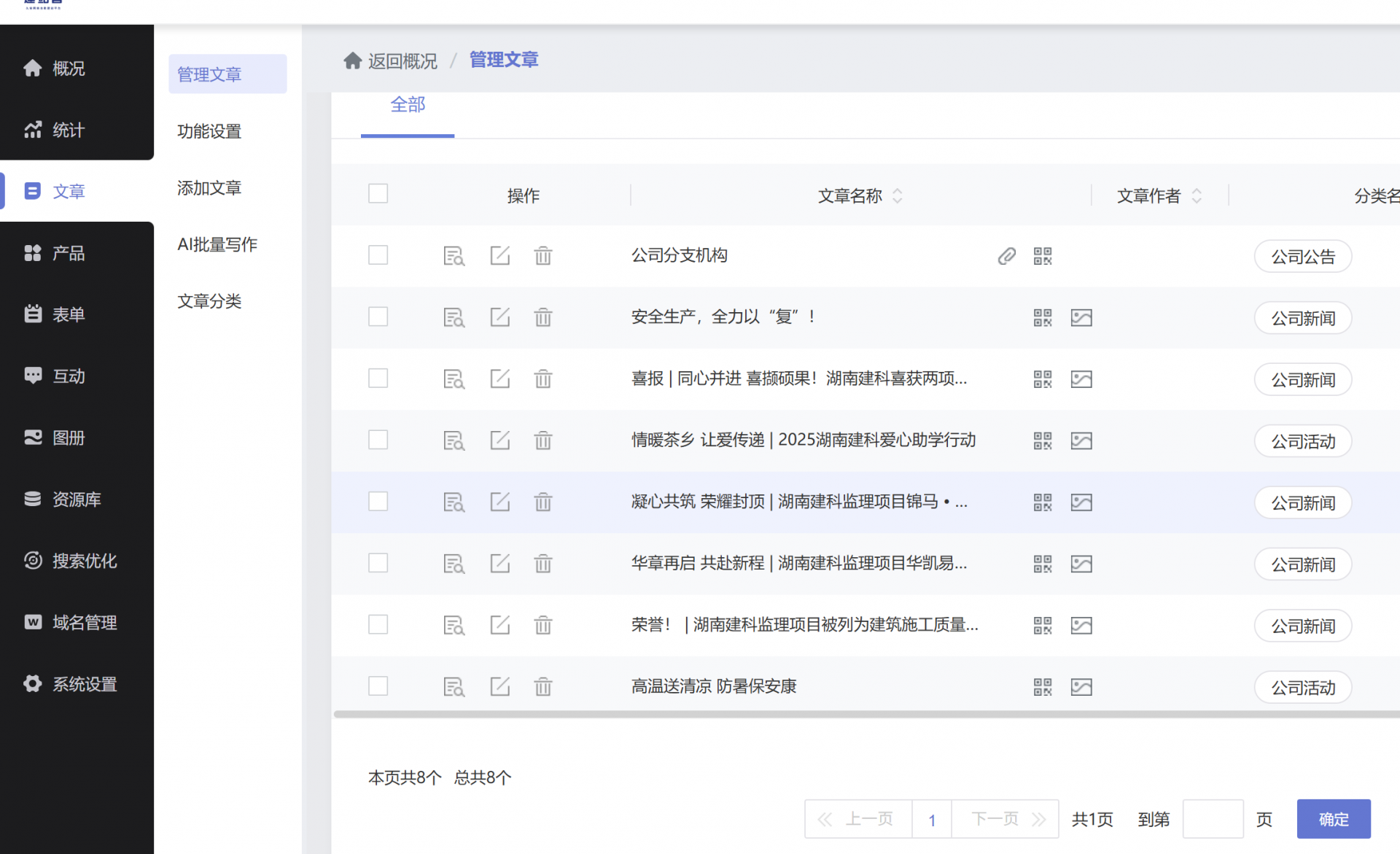Open 表单 in the sidebar
The height and width of the screenshot is (854, 1400).
click(x=77, y=314)
